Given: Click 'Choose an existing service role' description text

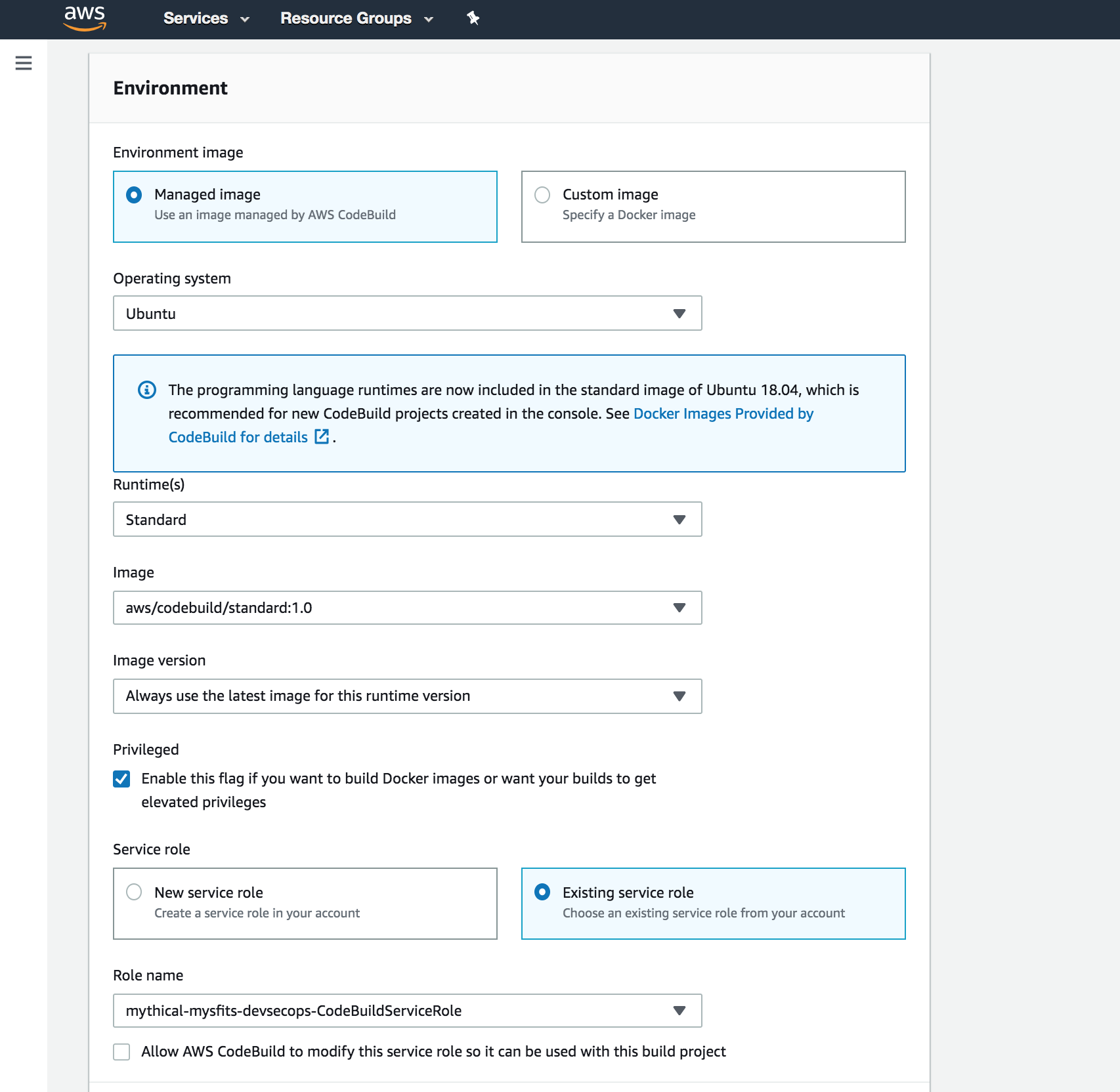Looking at the screenshot, I should coord(704,913).
